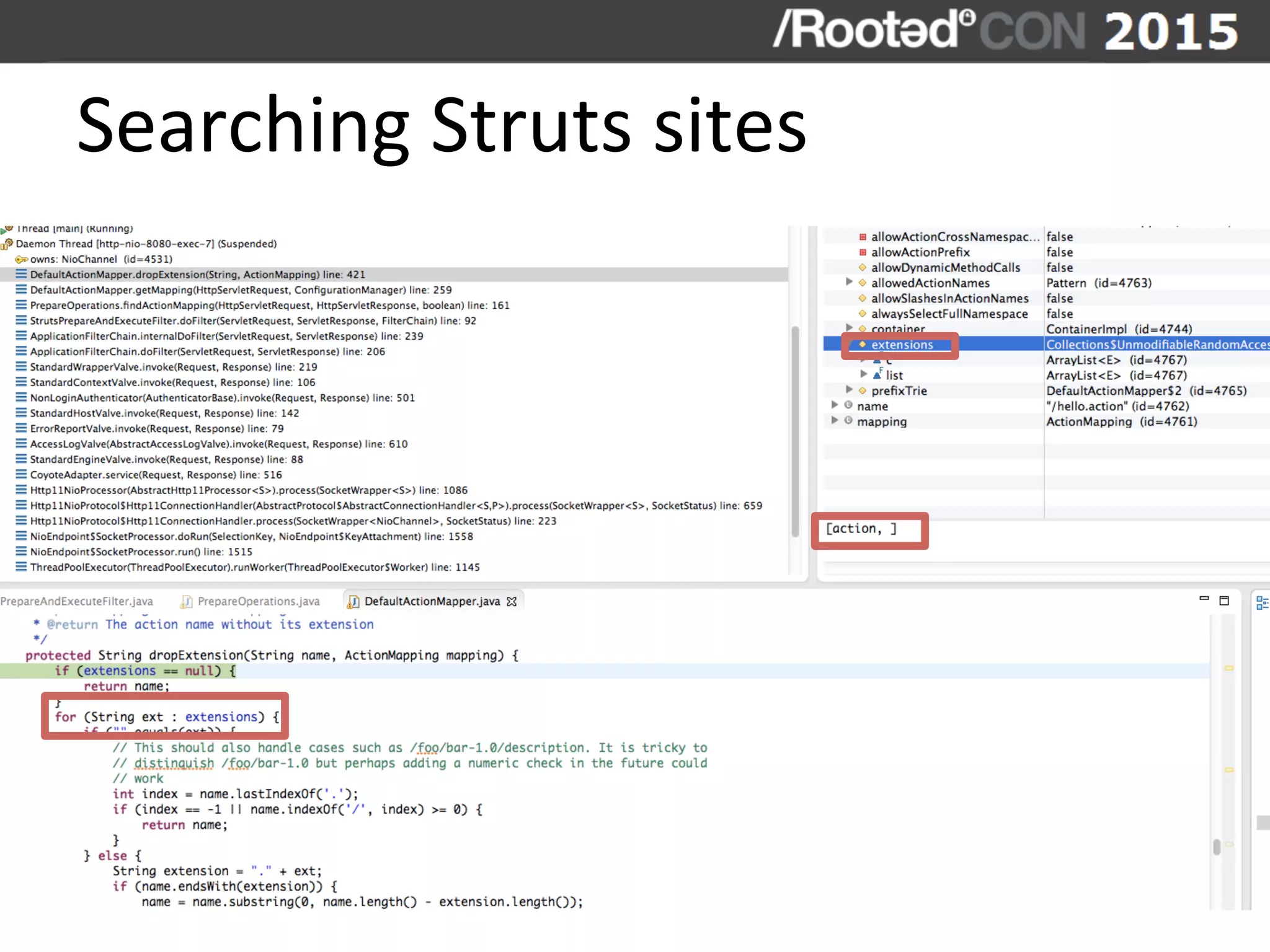Select the alwaysSelectFullNamespace variable

pos(949,314)
